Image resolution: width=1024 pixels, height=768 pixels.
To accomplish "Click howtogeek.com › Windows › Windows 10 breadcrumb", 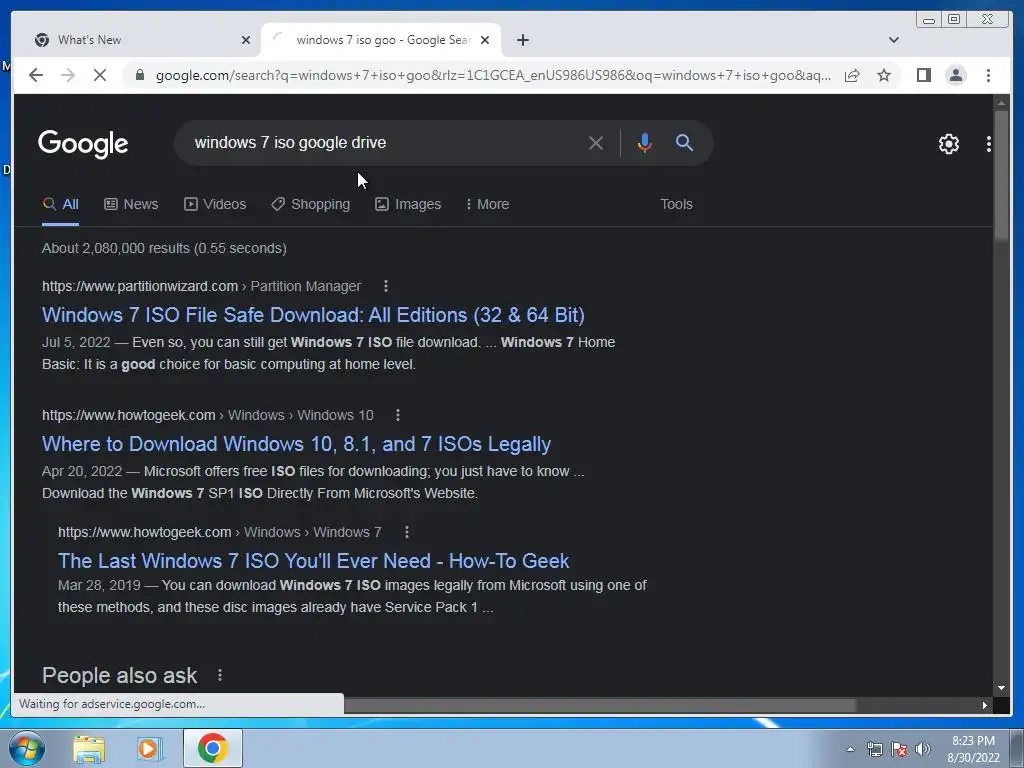I will click(x=208, y=415).
